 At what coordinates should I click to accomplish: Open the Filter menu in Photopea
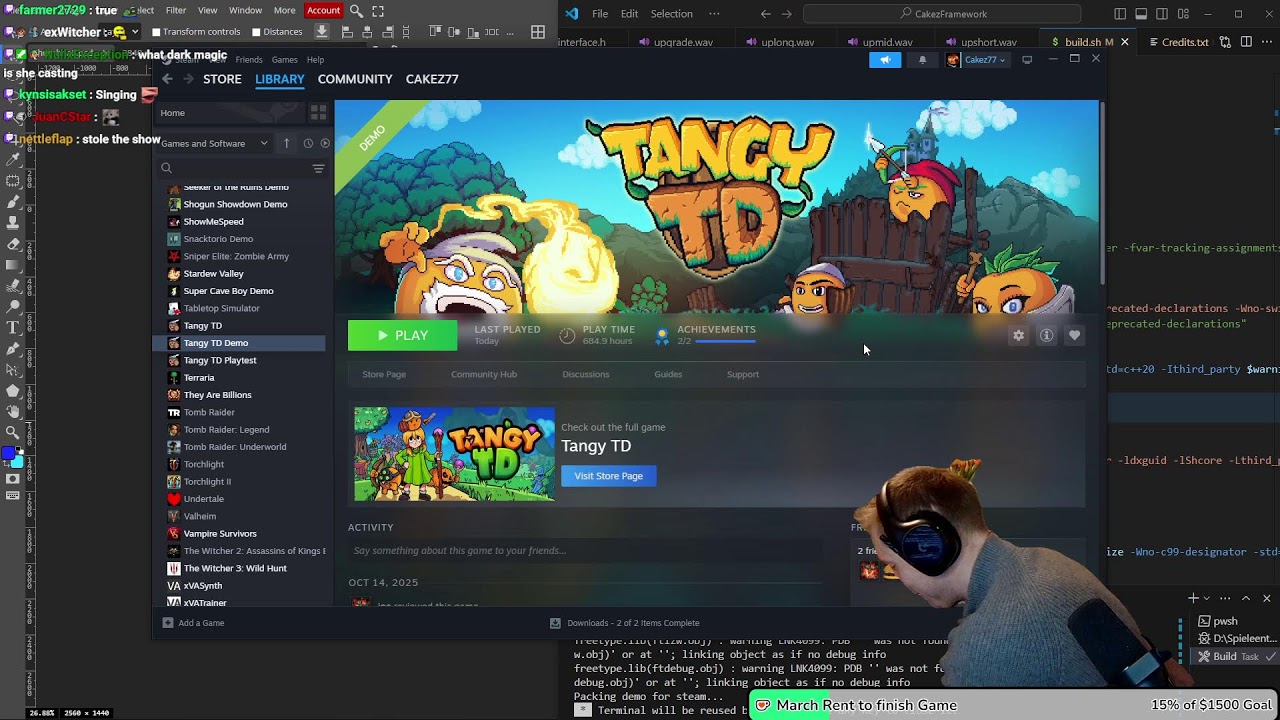point(176,11)
